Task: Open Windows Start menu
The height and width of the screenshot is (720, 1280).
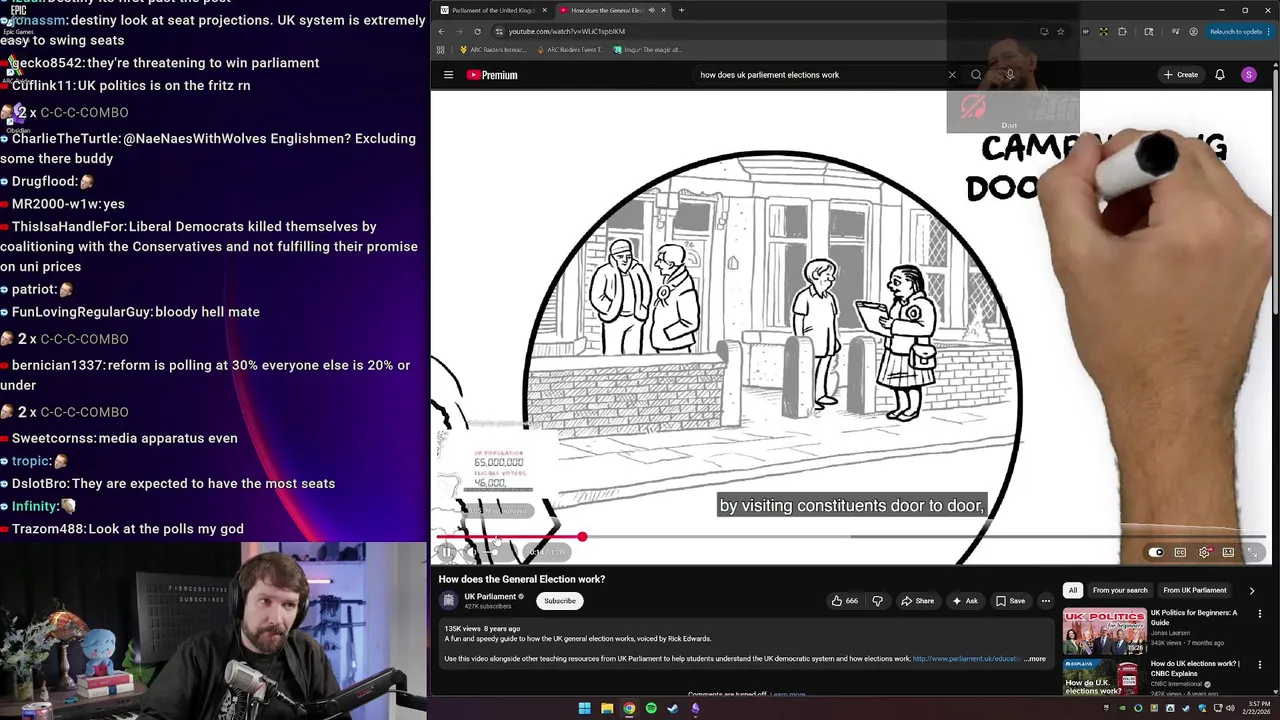Action: point(584,708)
